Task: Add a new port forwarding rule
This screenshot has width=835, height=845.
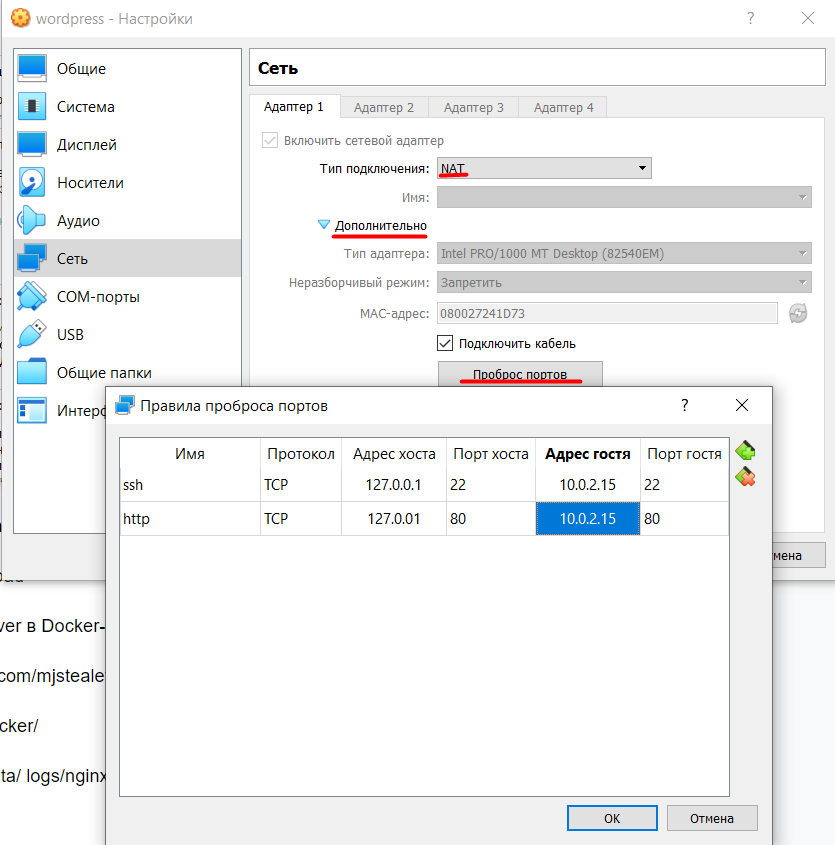Action: tap(746, 451)
